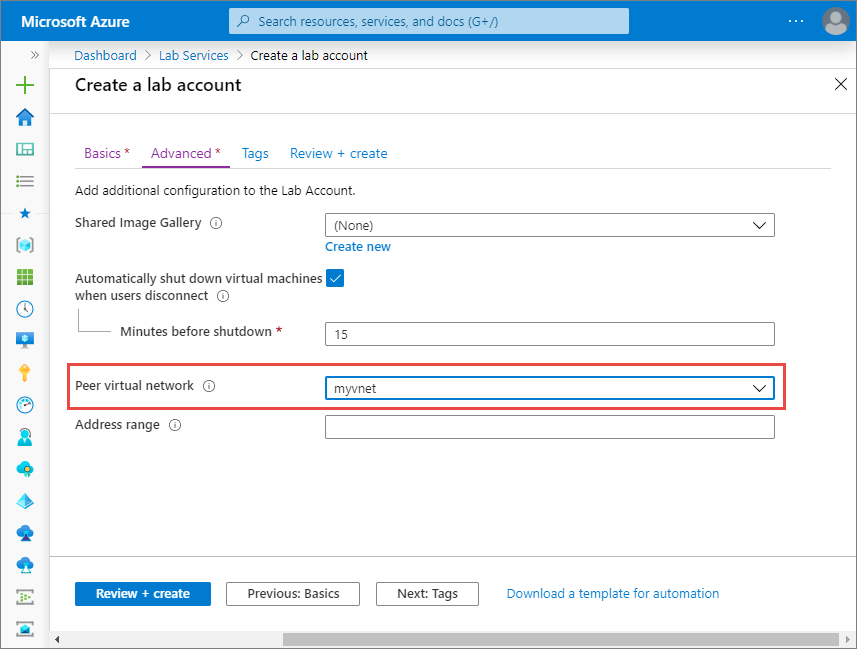
Task: Click the green Create a resource plus icon
Action: (25, 85)
